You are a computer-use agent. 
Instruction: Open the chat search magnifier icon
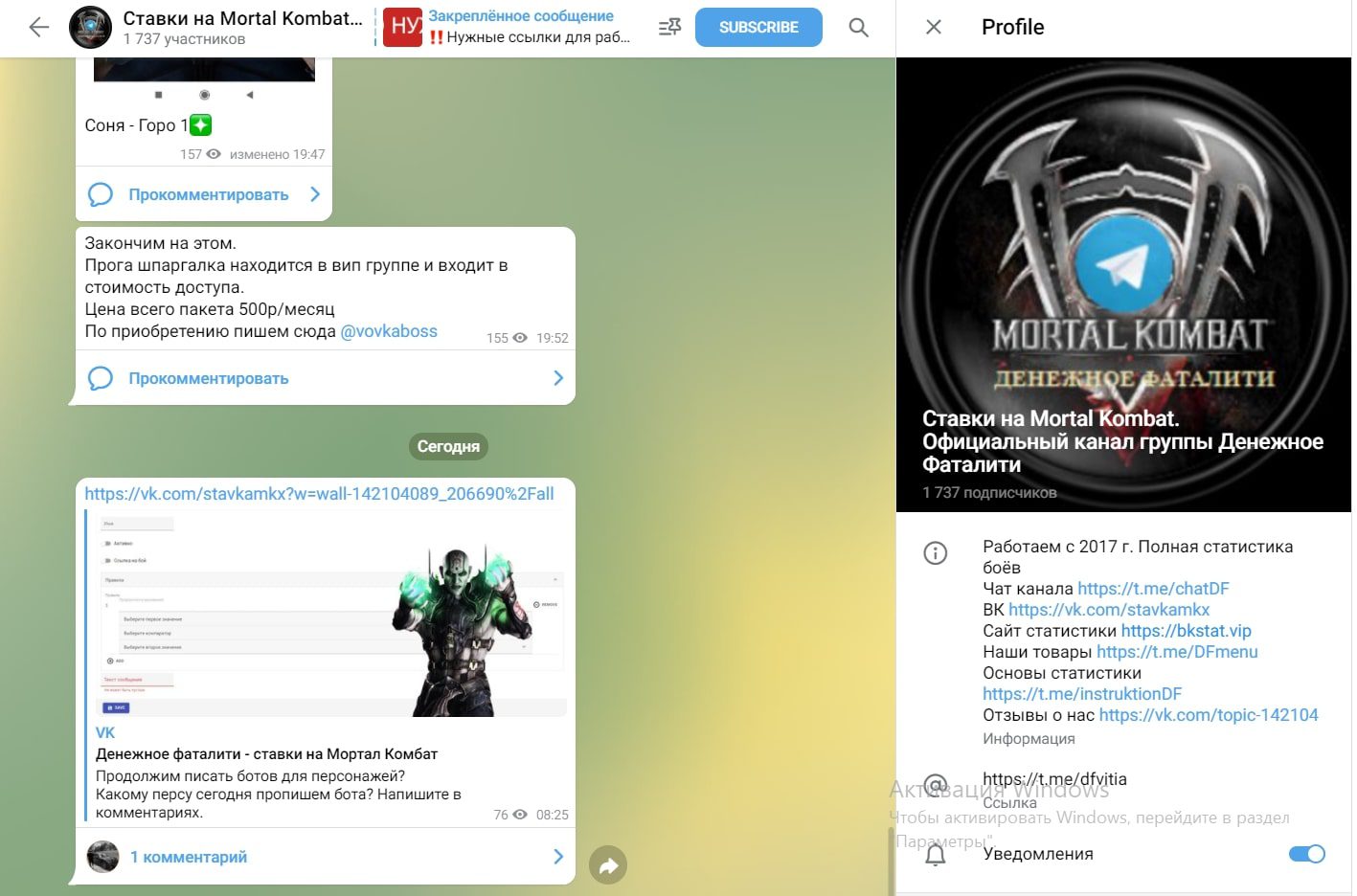(859, 28)
